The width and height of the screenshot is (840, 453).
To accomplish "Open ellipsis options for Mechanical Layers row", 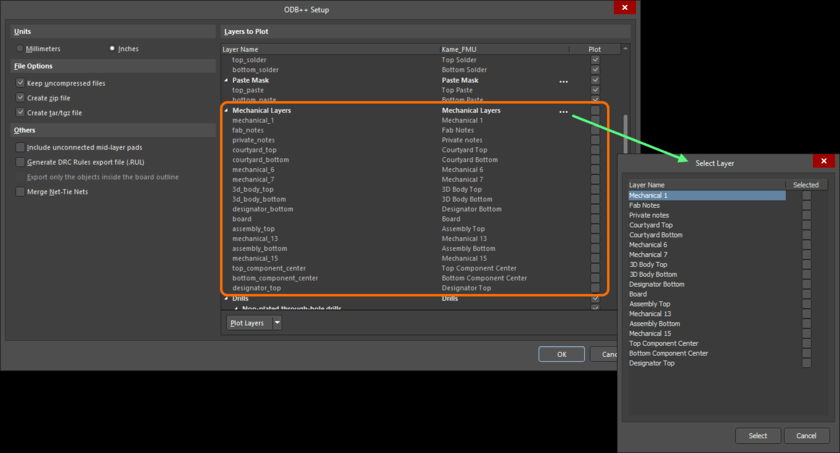I will coord(564,112).
